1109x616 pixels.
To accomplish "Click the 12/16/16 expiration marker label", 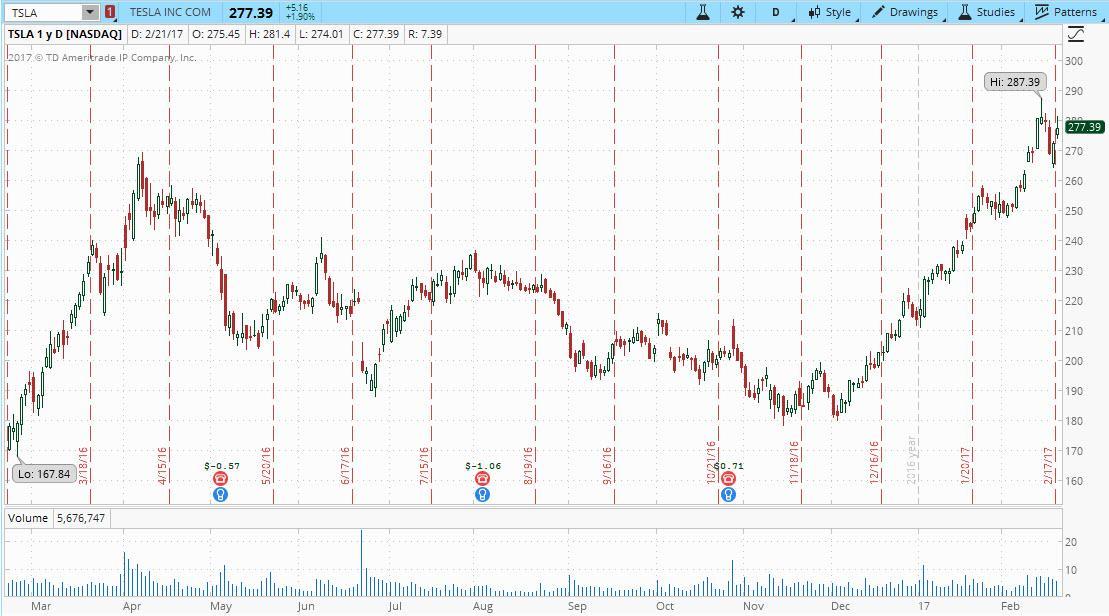I will [873, 462].
